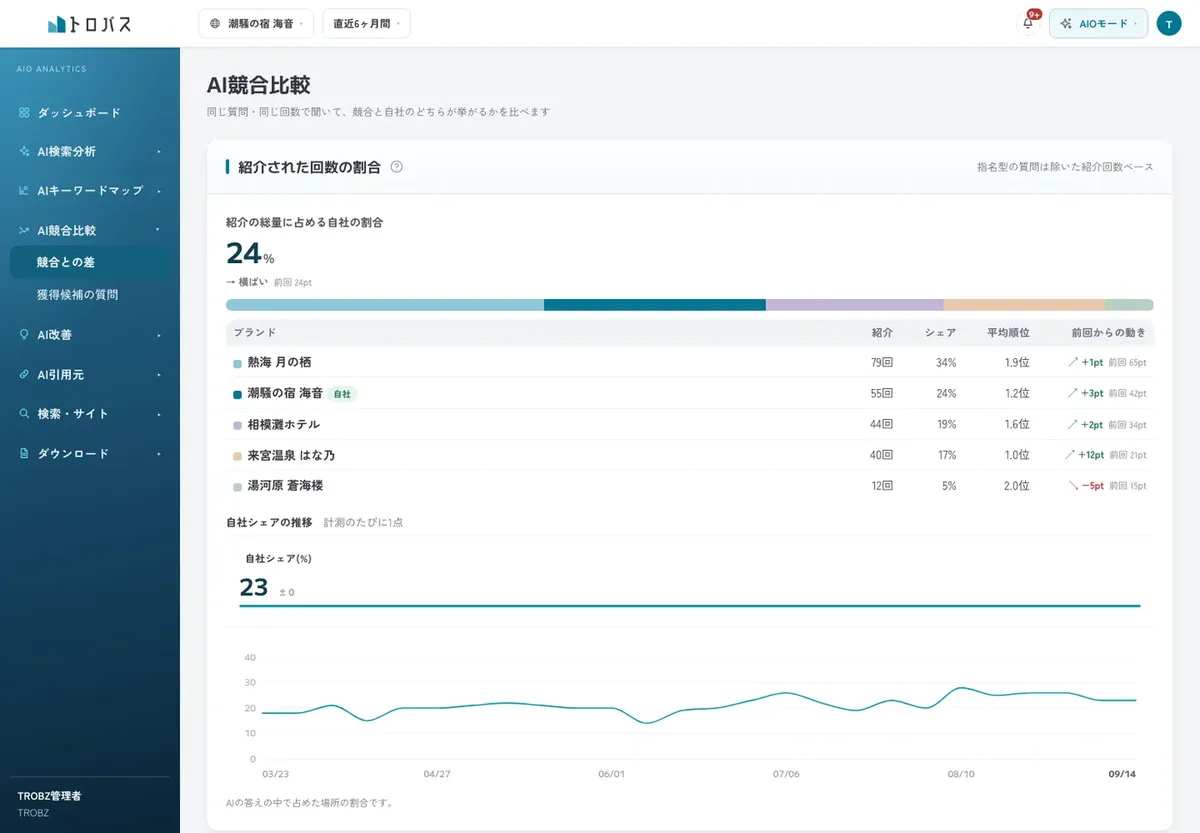Click the dark teal share bar segment
1200x833 pixels.
(655, 305)
